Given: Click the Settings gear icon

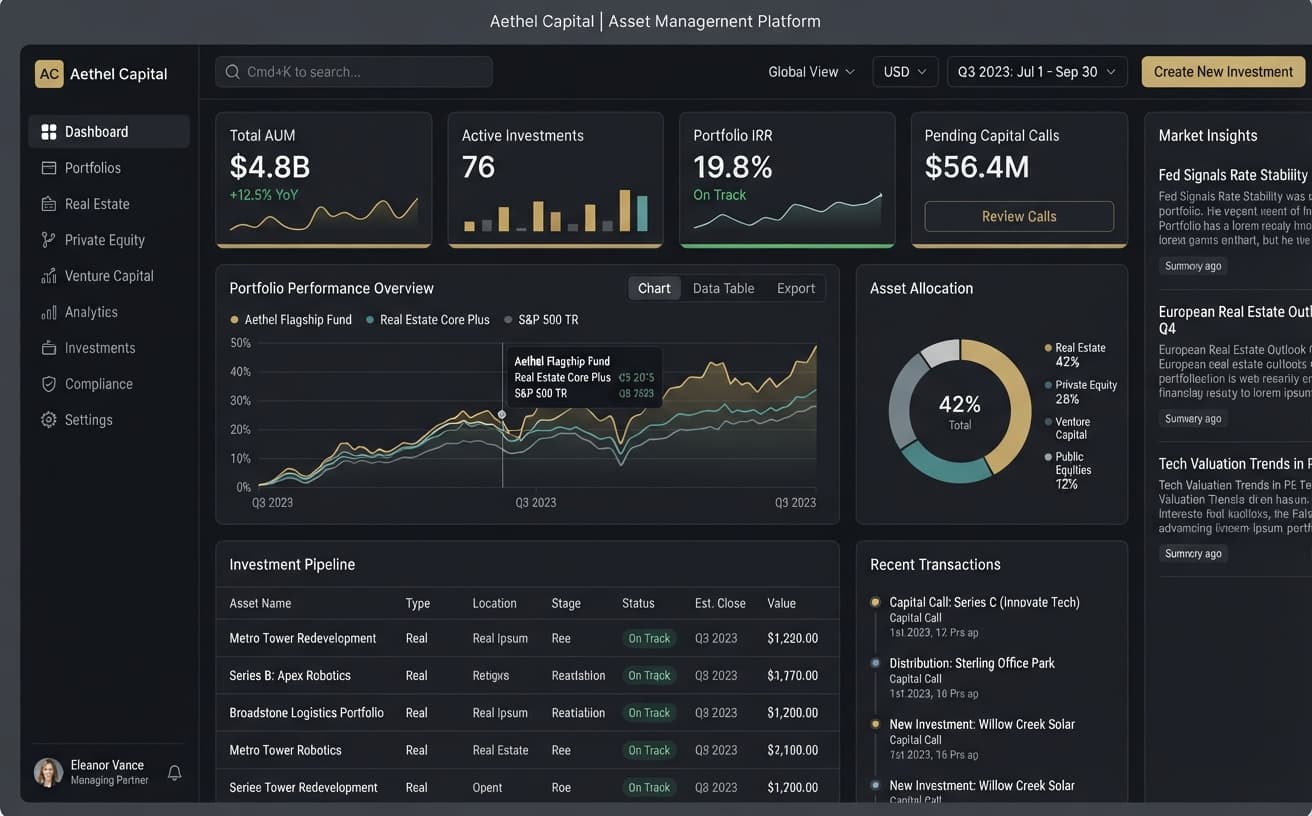Looking at the screenshot, I should (48, 420).
